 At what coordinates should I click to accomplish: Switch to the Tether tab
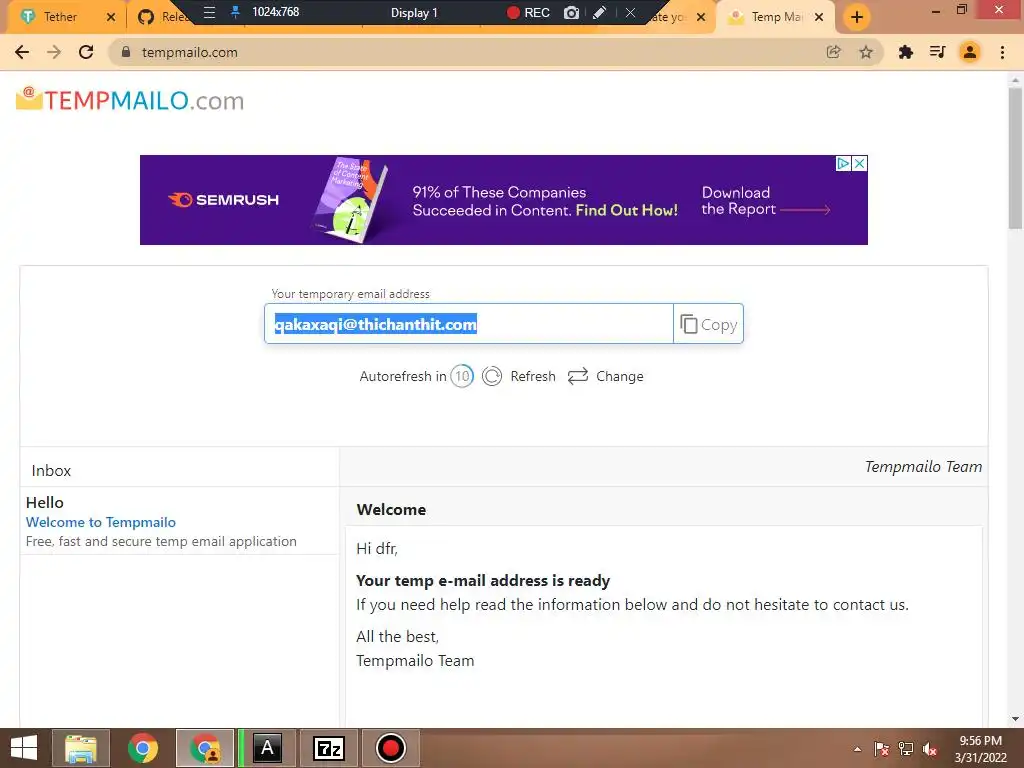coord(60,17)
